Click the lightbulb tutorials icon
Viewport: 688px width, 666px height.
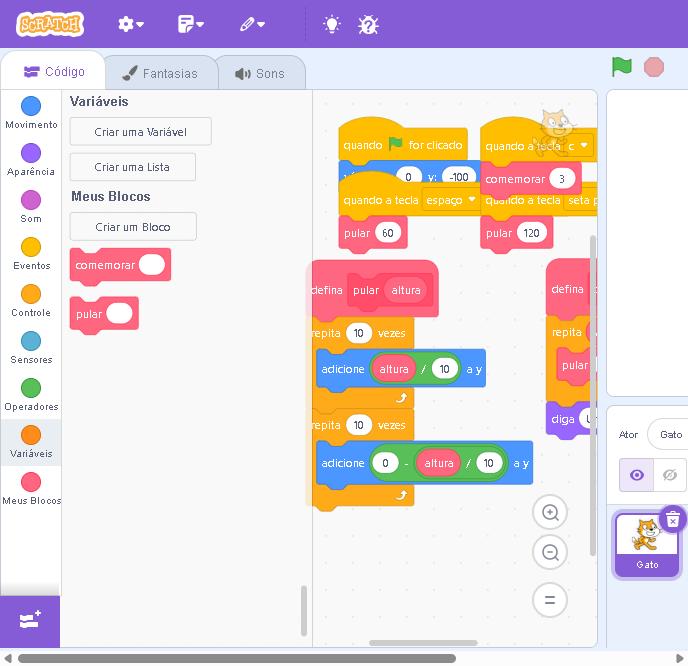coord(332,25)
